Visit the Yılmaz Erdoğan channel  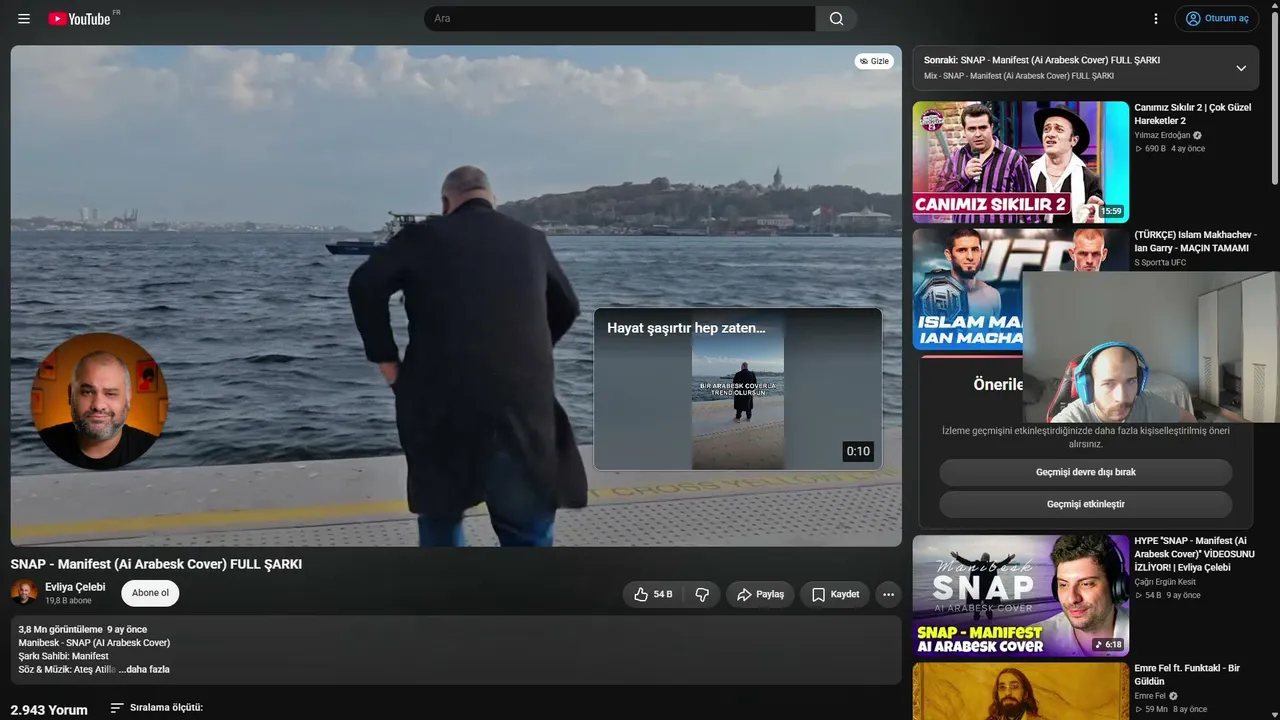[x=1162, y=135]
